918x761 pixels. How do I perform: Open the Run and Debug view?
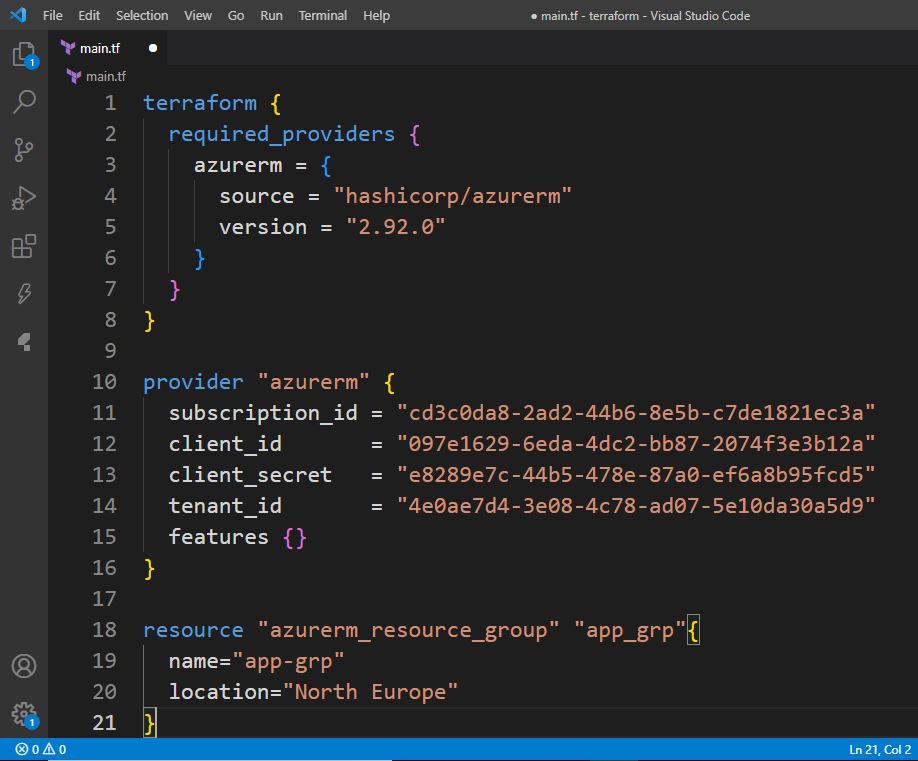point(23,198)
